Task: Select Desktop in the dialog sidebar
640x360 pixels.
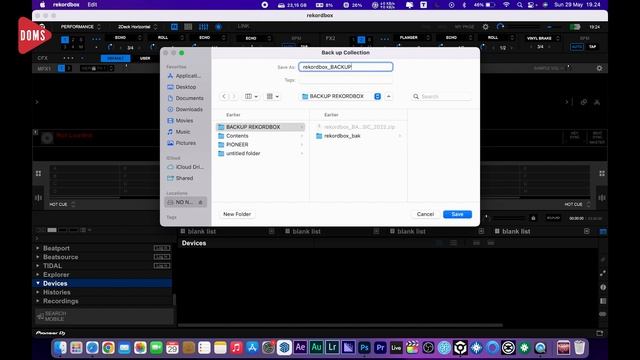Action: (x=182, y=87)
